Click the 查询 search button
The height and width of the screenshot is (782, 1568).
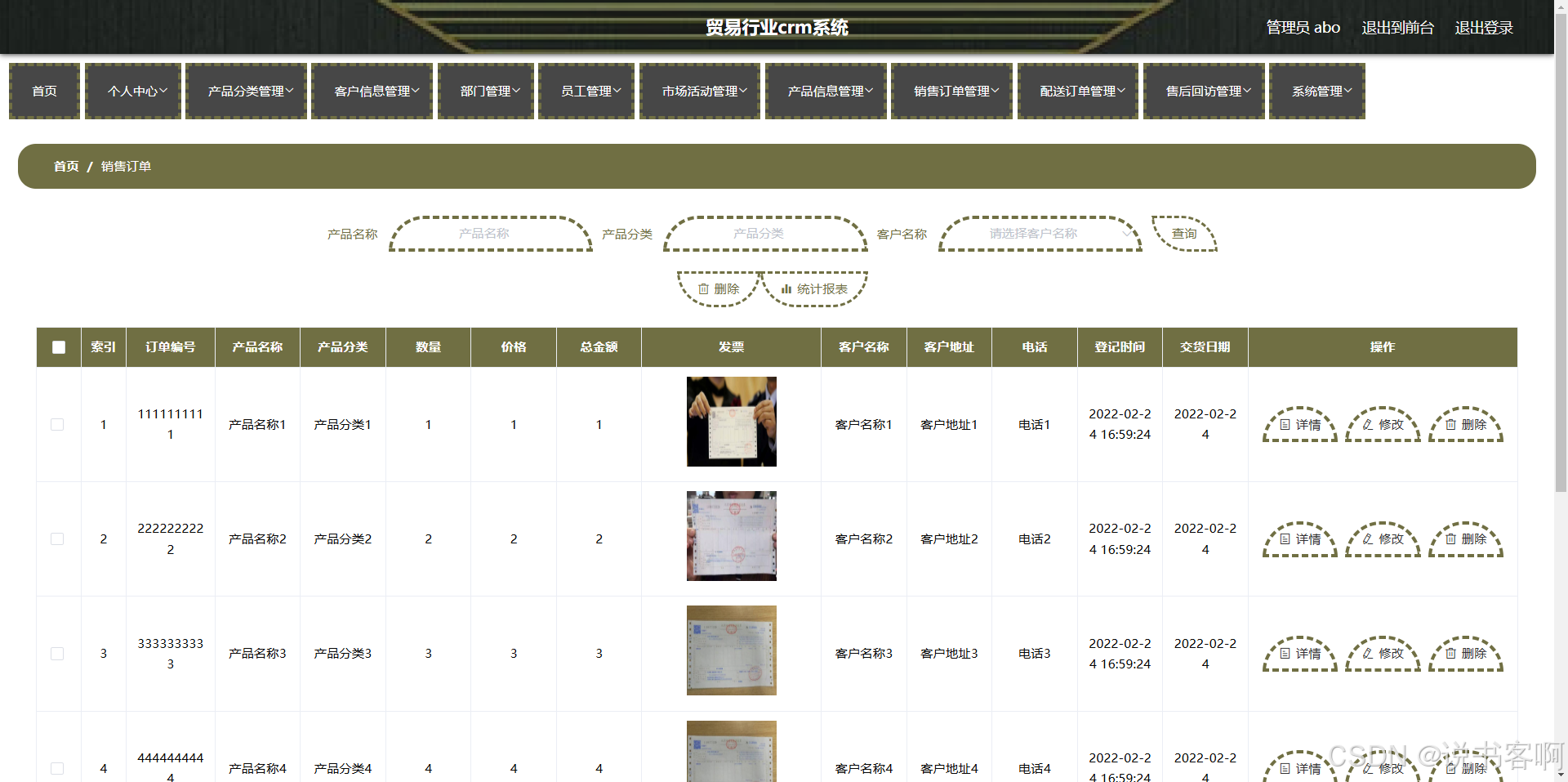coord(1184,234)
